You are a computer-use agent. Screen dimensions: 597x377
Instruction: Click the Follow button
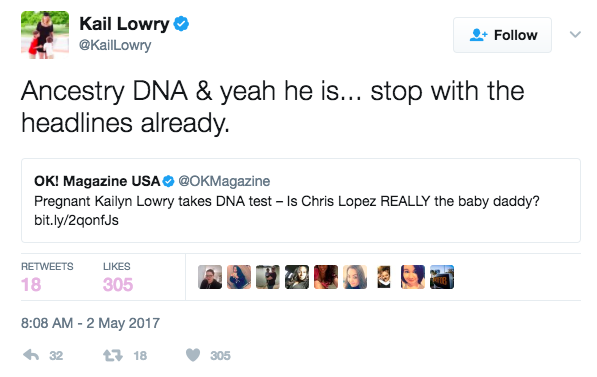pyautogui.click(x=502, y=35)
